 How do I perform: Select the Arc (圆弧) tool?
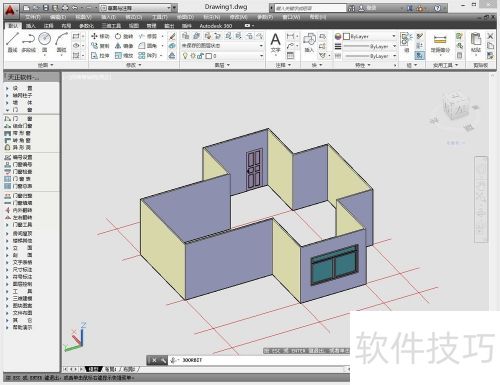pyautogui.click(x=61, y=42)
